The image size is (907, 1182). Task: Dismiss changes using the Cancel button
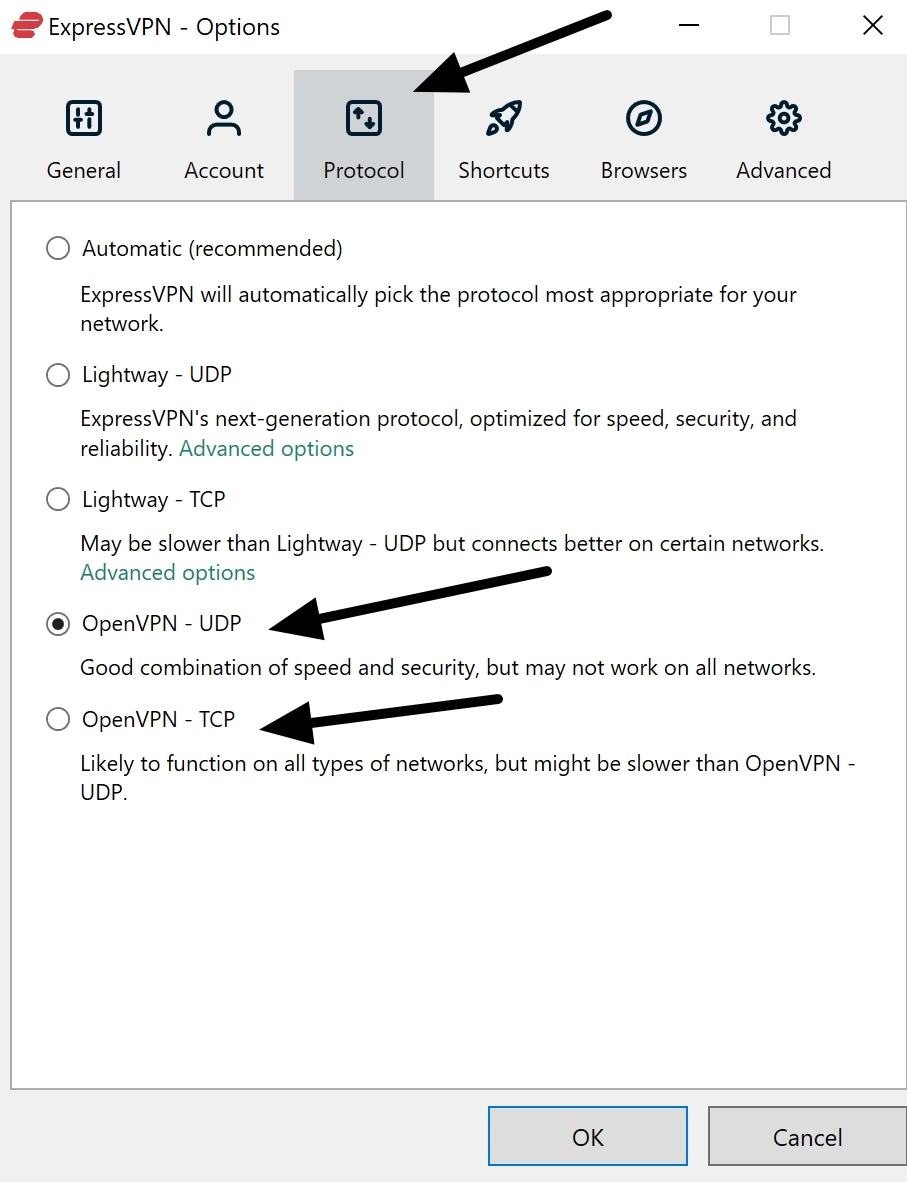pos(806,1136)
